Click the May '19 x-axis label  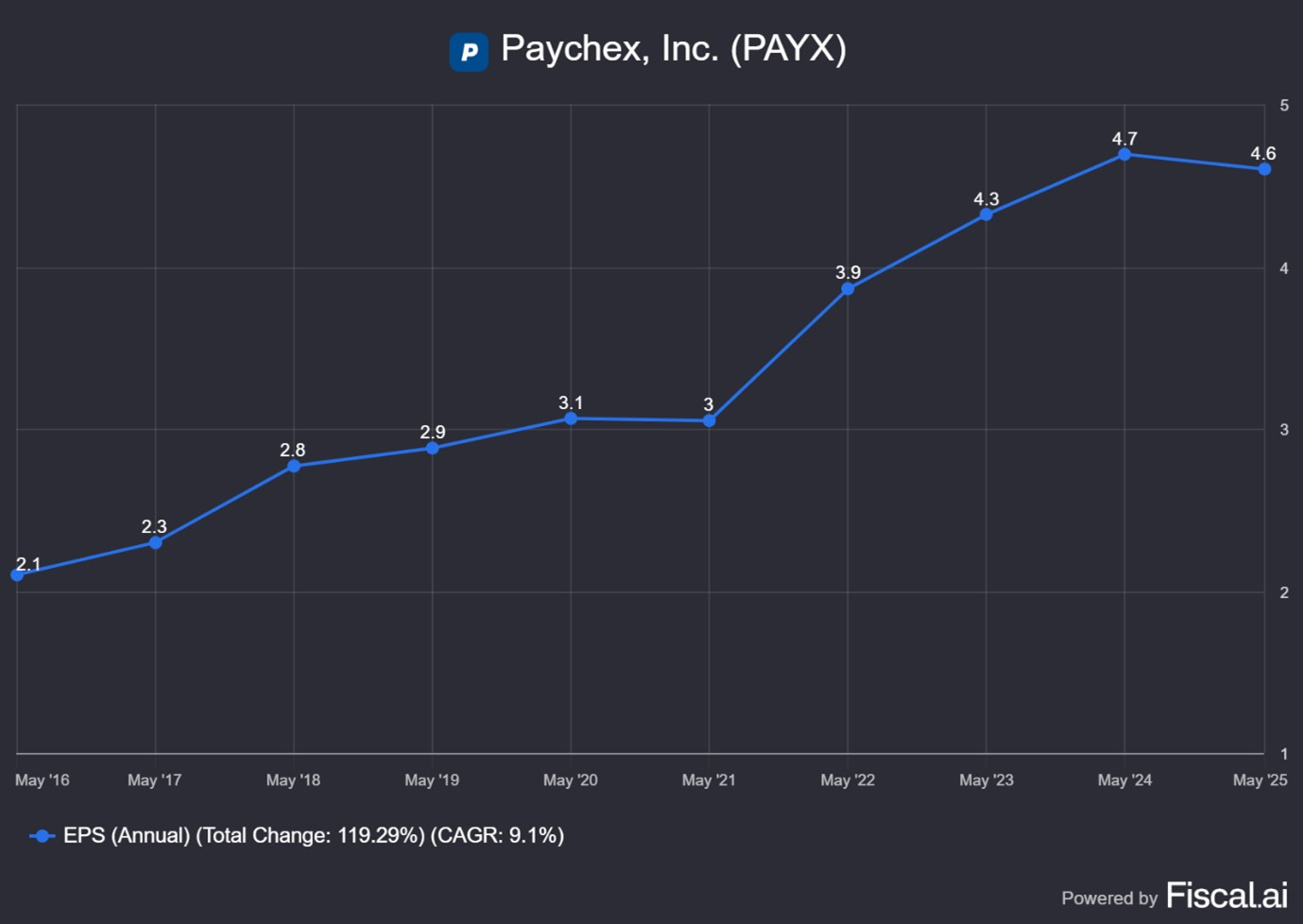[432, 780]
